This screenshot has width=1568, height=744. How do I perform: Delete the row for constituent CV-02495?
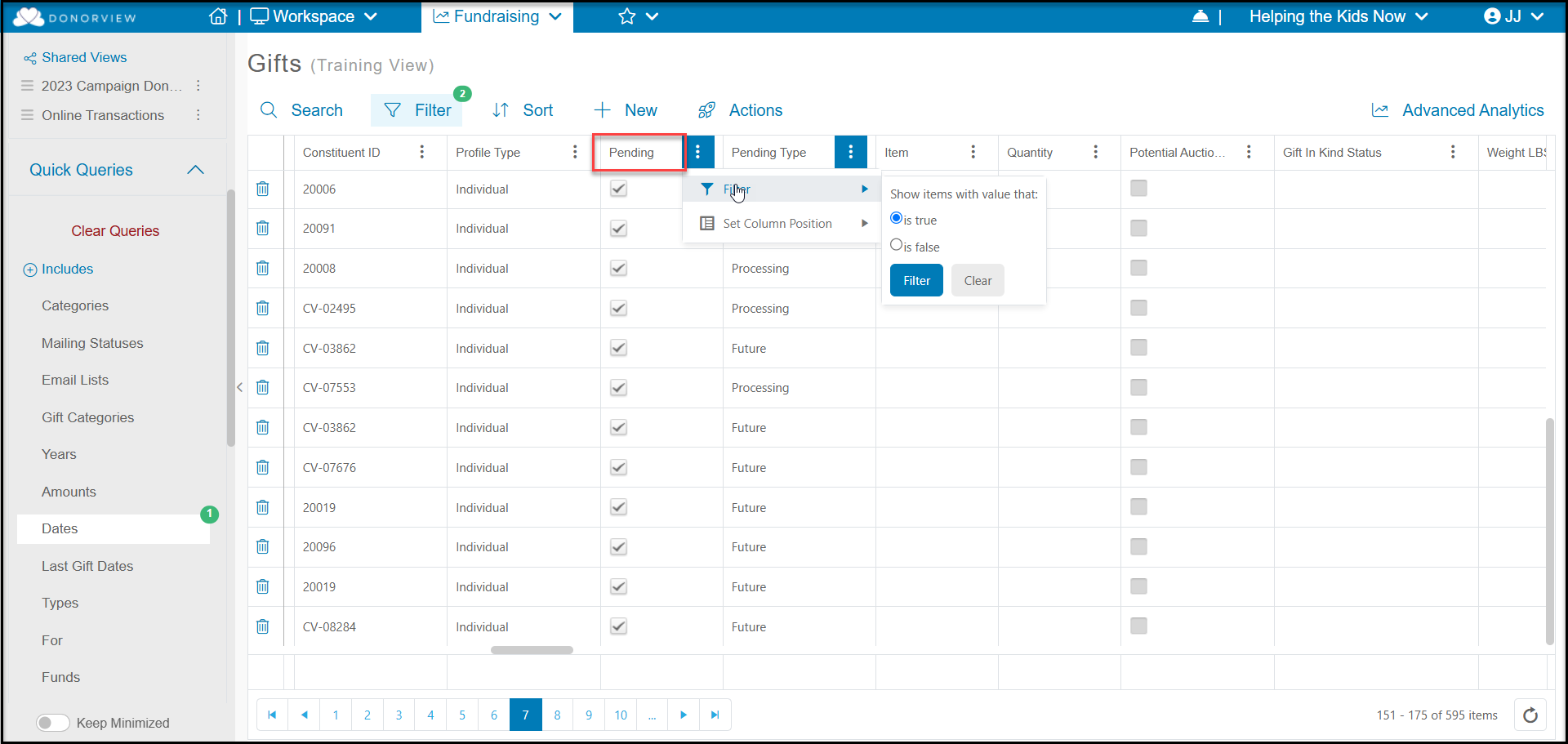pos(263,308)
